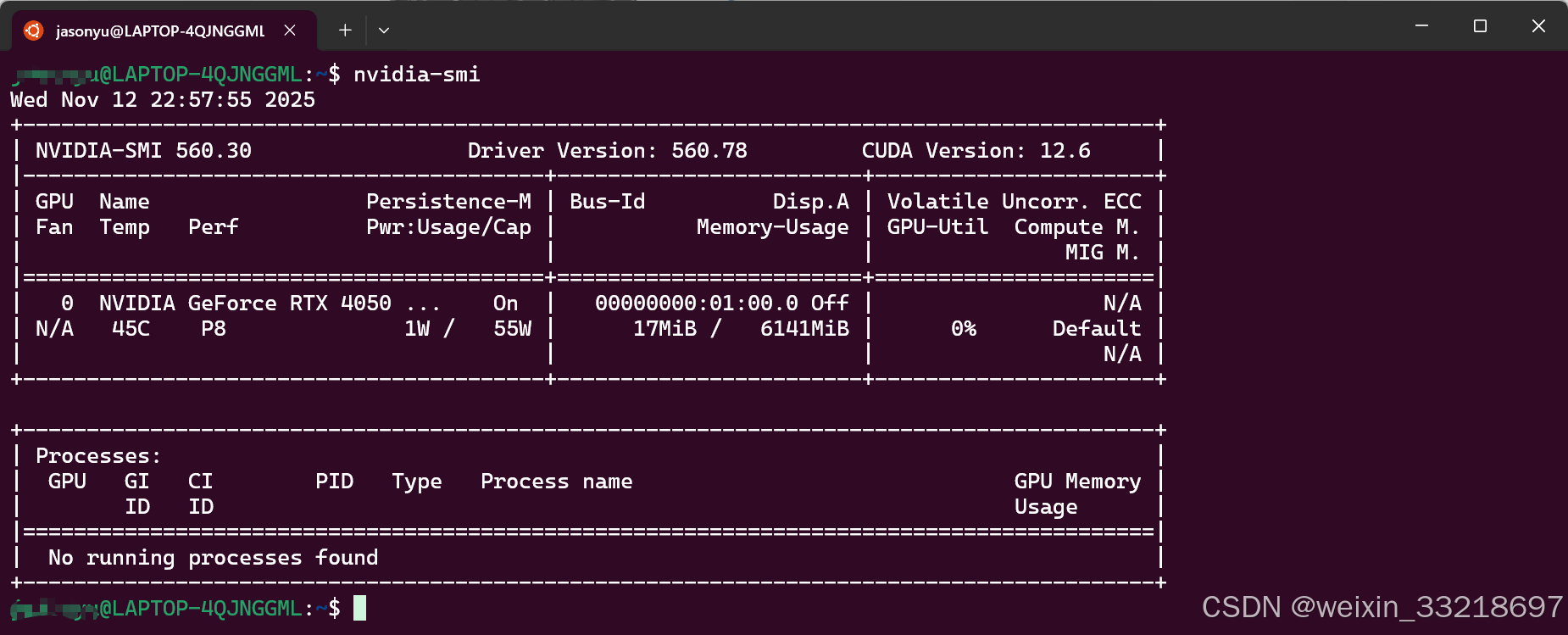Click the Disp.A column header

pyautogui.click(x=811, y=202)
